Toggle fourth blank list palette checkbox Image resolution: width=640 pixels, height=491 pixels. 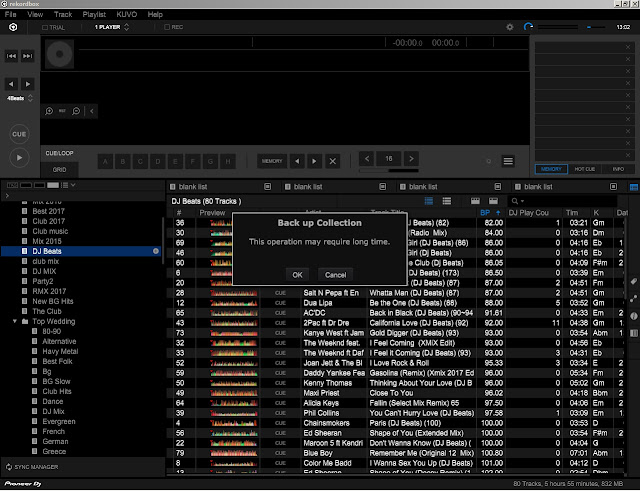click(x=613, y=187)
